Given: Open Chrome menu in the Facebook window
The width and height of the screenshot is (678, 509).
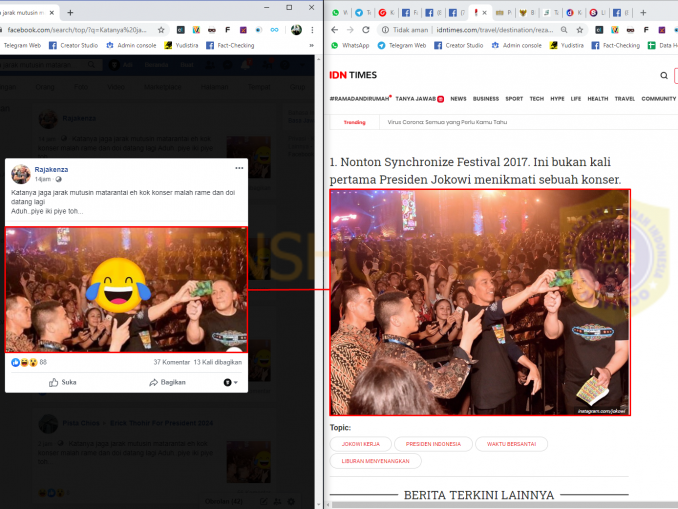Looking at the screenshot, I should point(312,30).
